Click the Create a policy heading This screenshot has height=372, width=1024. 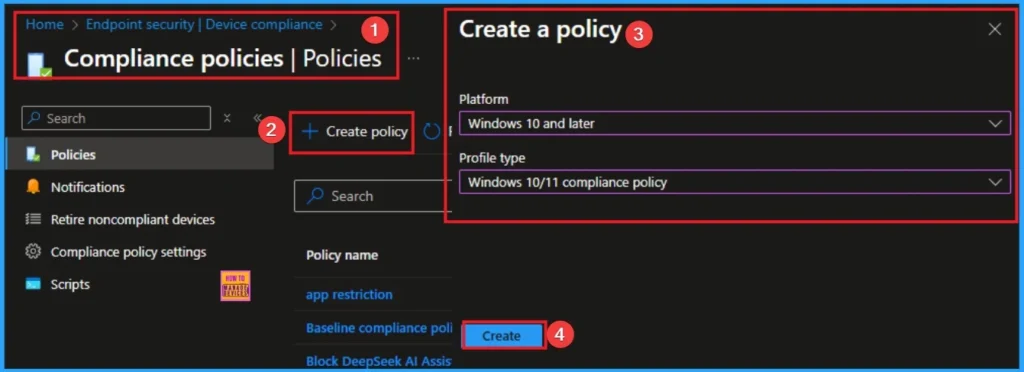[x=540, y=29]
